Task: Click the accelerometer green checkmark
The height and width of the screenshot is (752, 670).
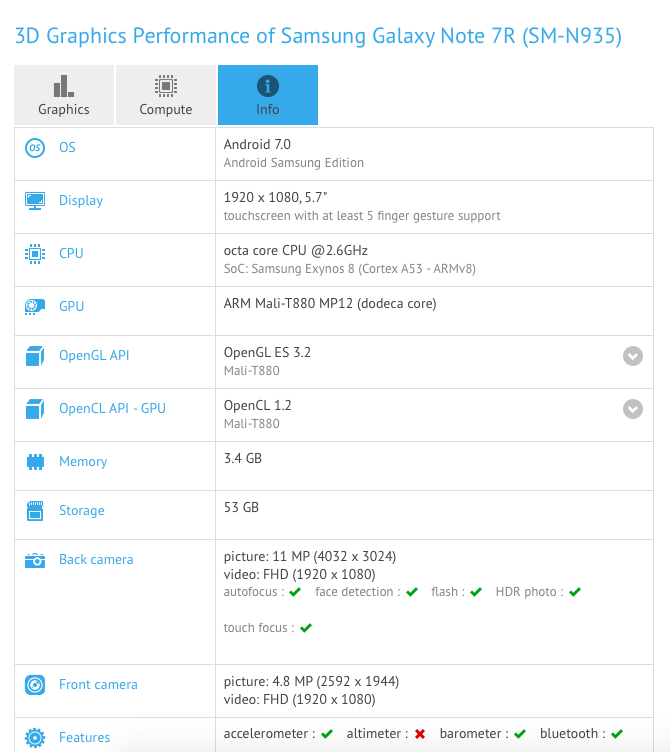Action: (327, 734)
